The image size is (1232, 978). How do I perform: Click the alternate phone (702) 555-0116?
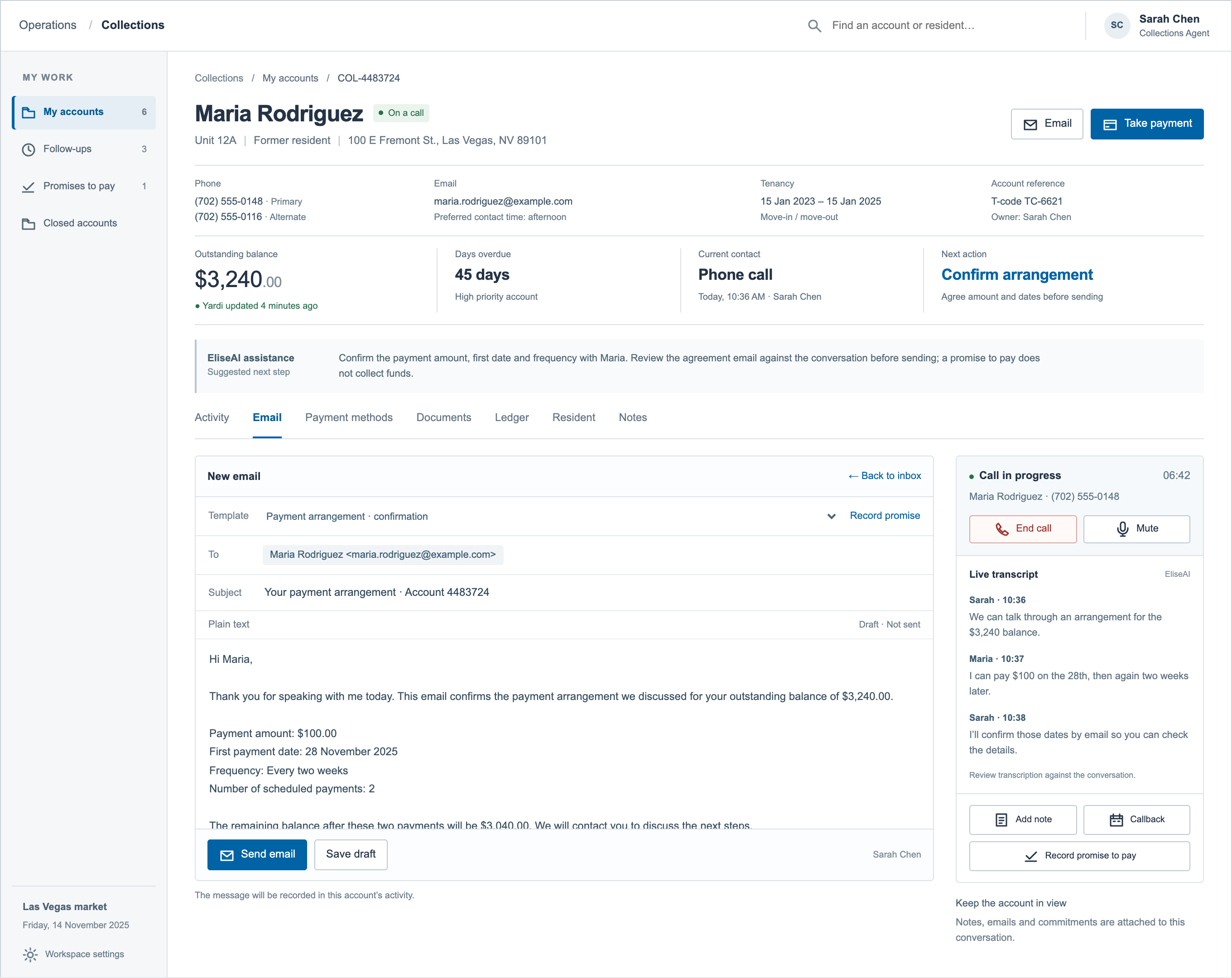pos(228,216)
